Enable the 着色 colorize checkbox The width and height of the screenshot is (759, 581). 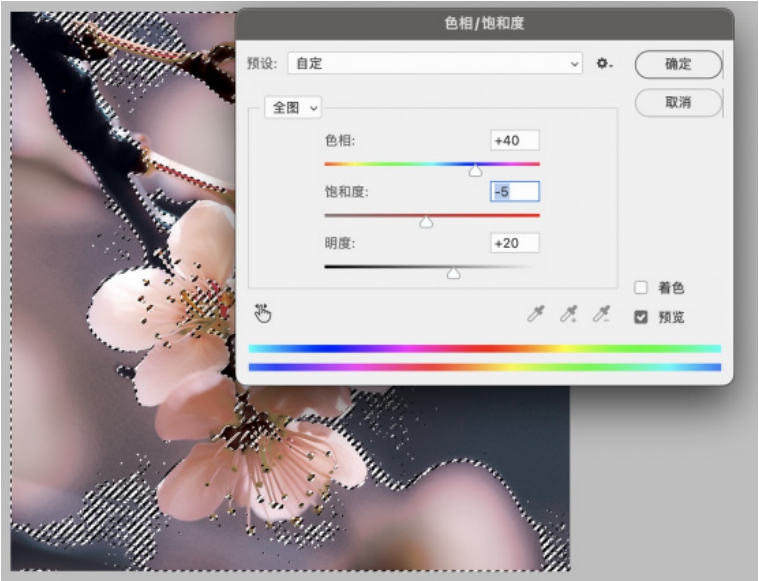[x=642, y=288]
